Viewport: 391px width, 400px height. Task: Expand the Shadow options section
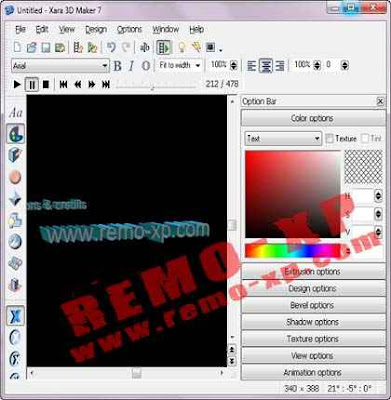(313, 322)
